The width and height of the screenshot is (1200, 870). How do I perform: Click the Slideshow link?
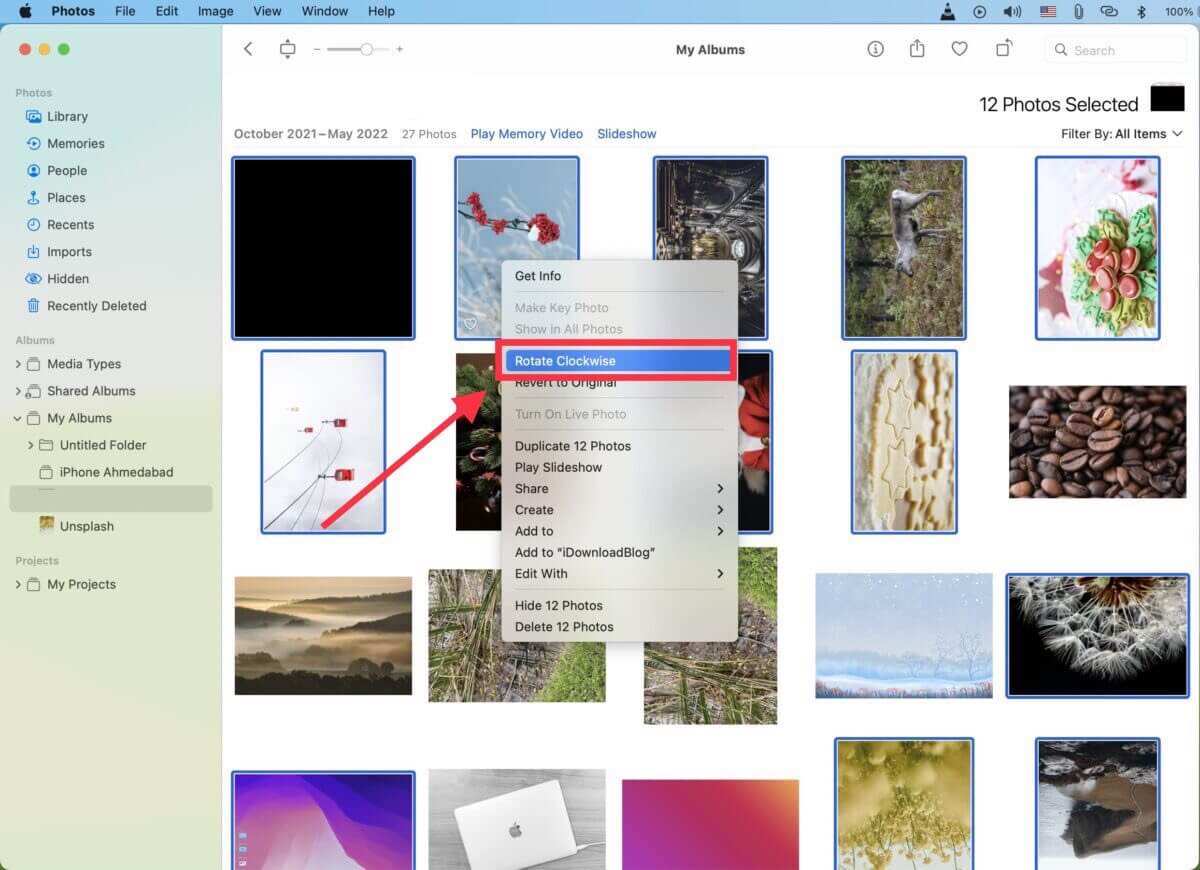[x=626, y=134]
